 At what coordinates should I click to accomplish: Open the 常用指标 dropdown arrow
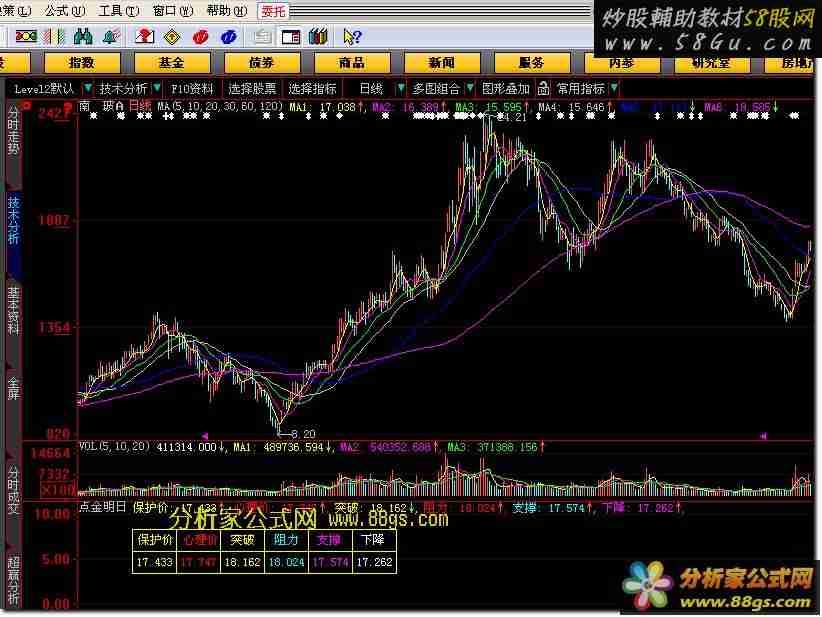coord(613,88)
